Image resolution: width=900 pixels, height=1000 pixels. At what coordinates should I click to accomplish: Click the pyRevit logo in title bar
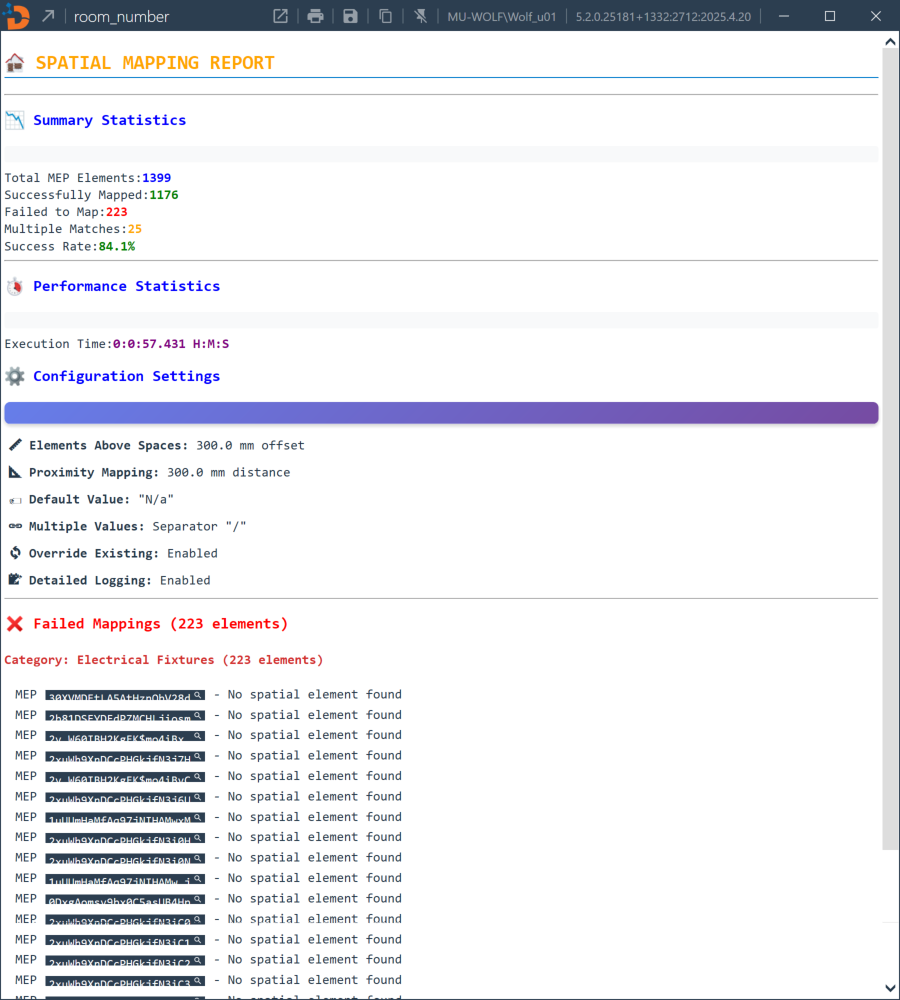pos(16,16)
